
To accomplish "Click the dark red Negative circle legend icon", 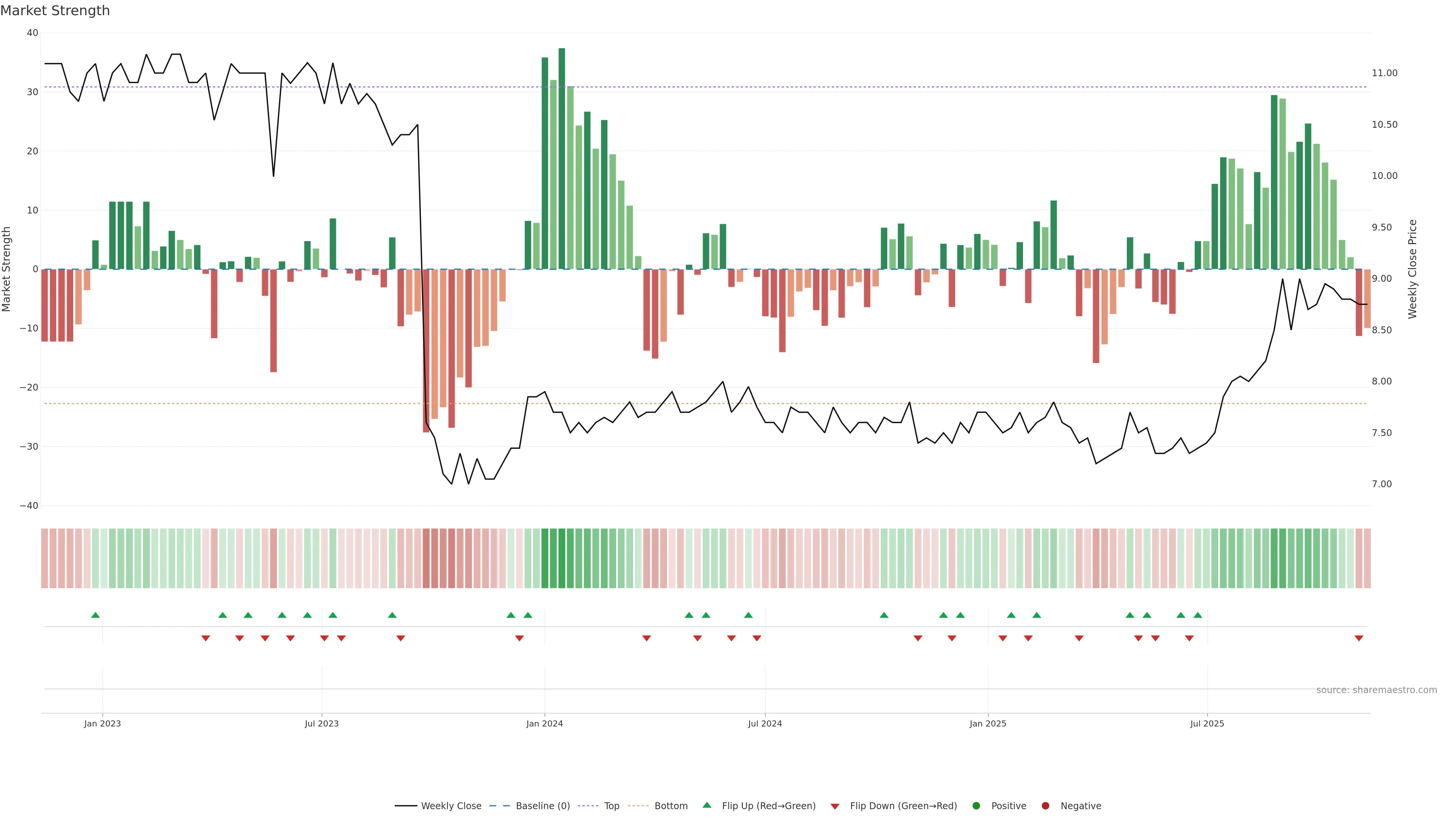I will click(1045, 806).
